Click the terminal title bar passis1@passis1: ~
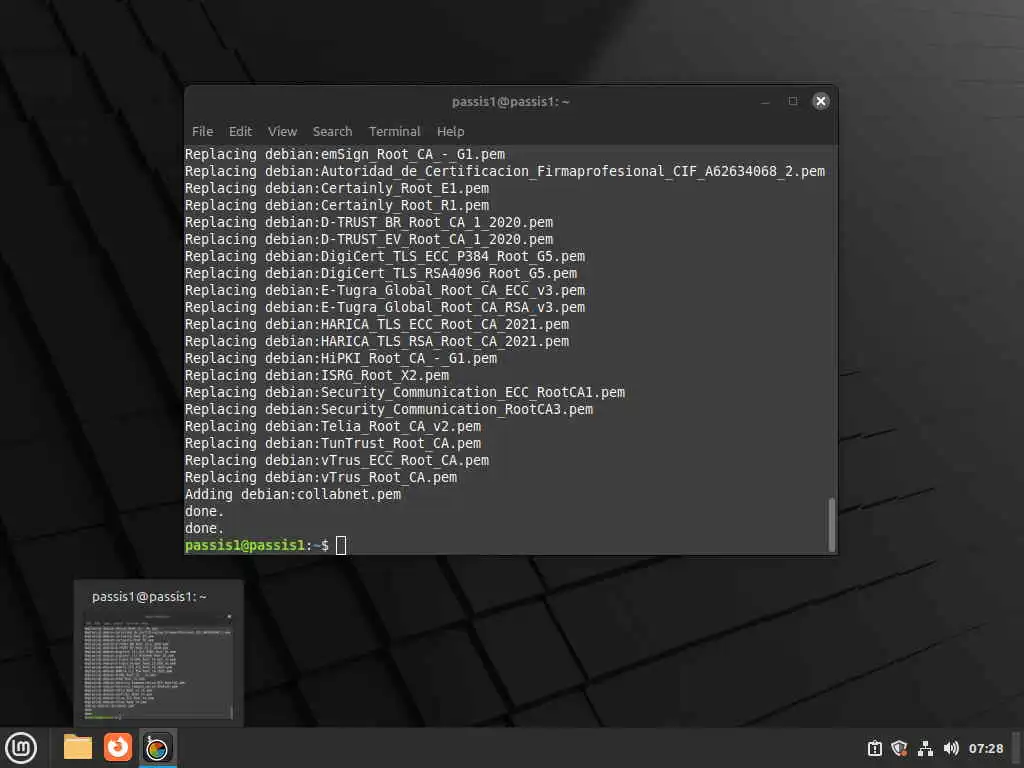Viewport: 1024px width, 768px height. [510, 101]
